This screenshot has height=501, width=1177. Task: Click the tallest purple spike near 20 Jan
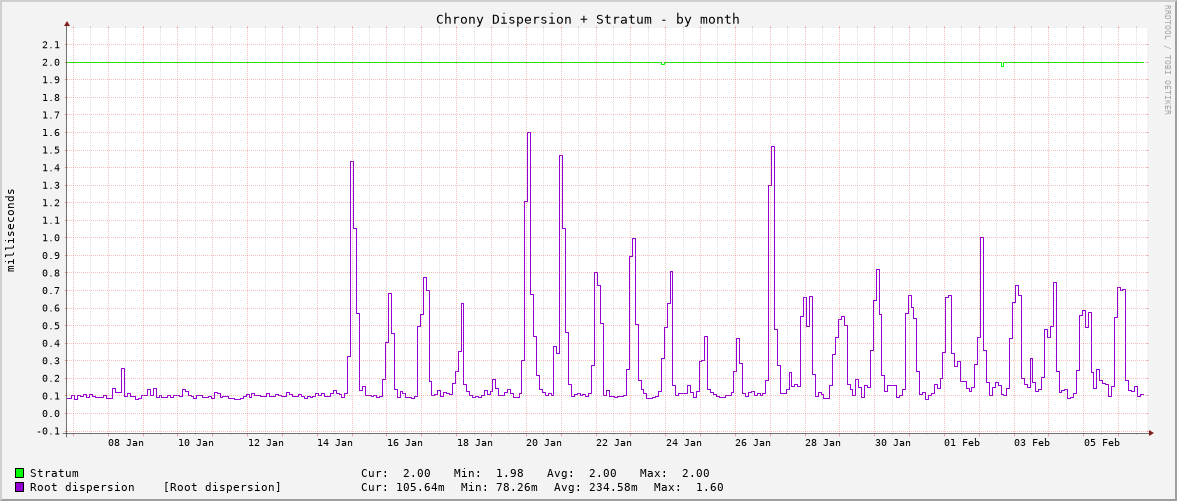click(x=528, y=133)
